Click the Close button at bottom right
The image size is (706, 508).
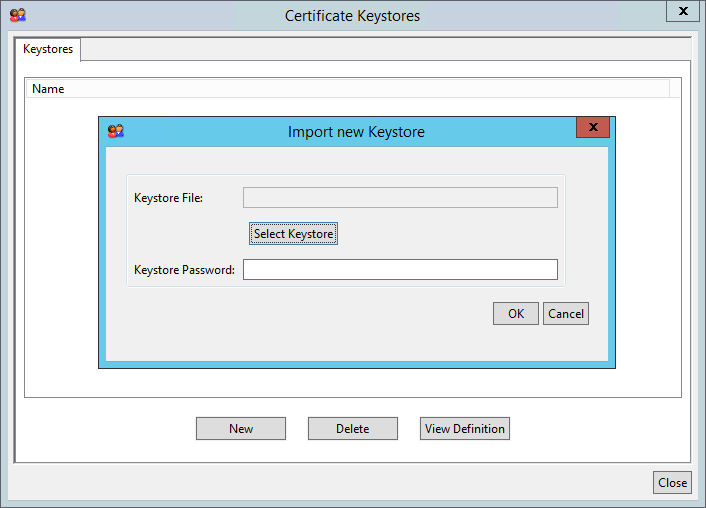672,483
